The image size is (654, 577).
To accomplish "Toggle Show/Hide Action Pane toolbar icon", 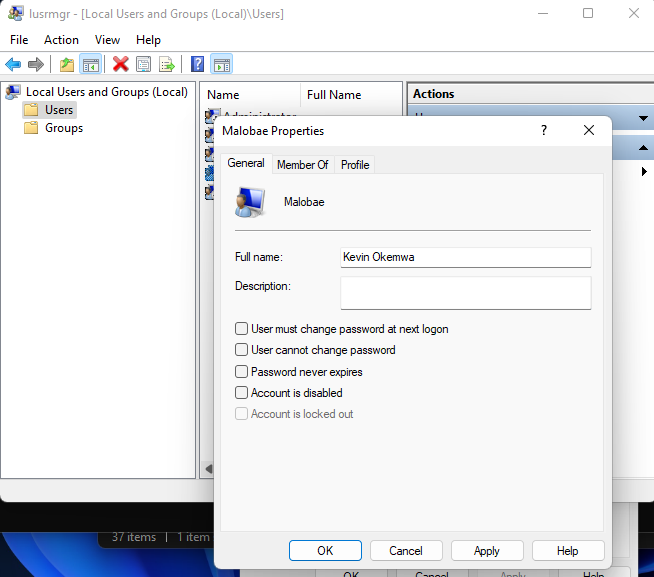I will coord(221,64).
